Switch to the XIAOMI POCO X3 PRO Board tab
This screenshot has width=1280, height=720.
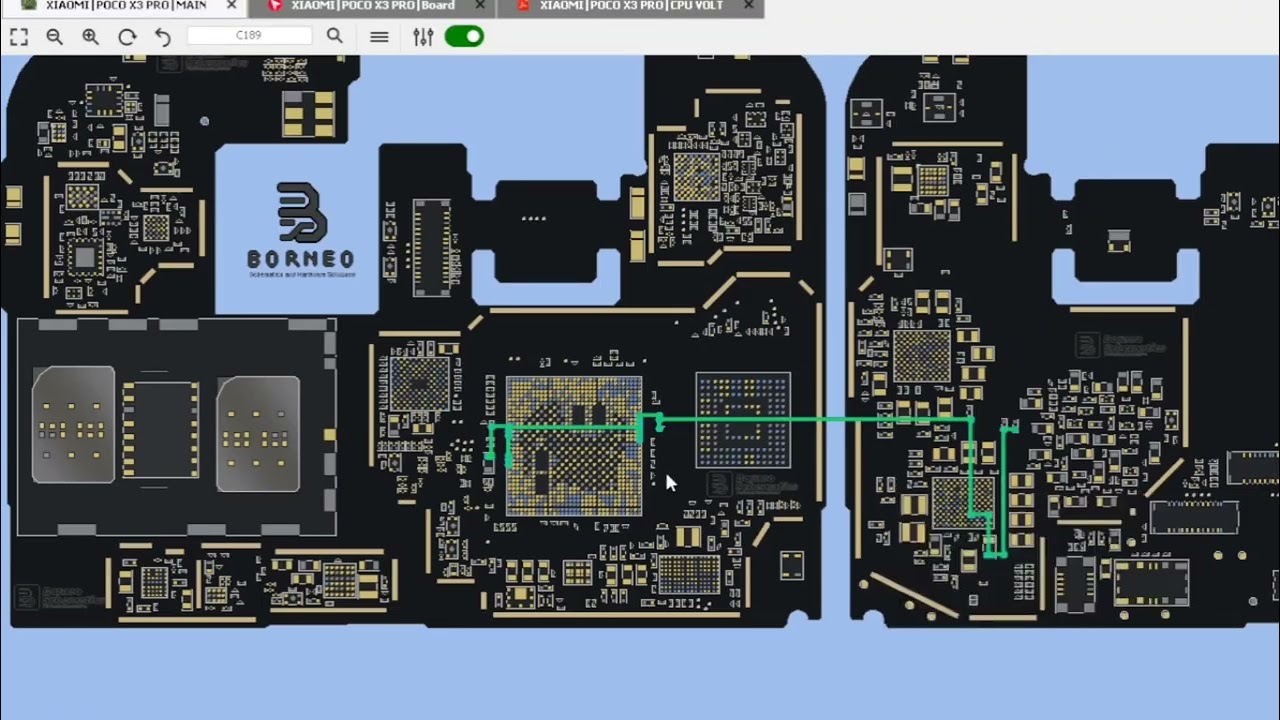point(371,6)
